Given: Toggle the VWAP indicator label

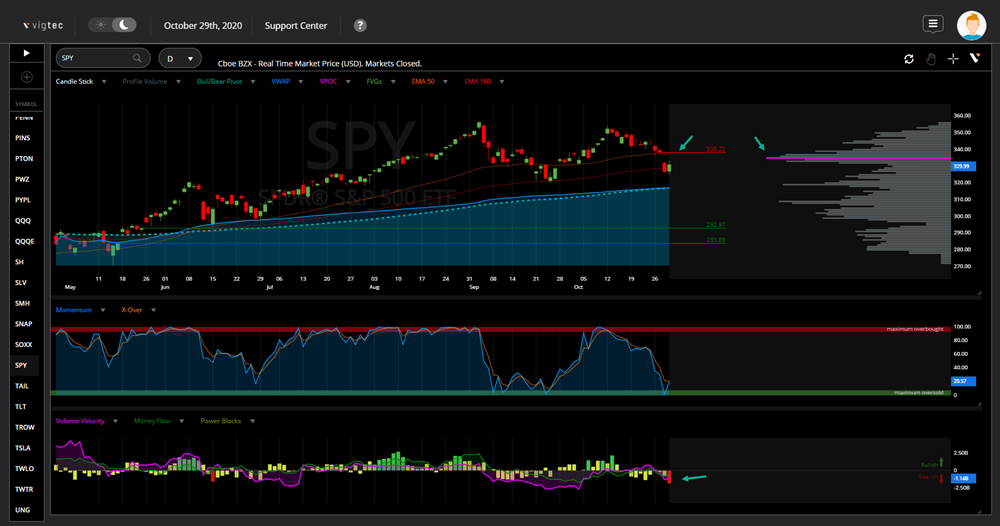Looking at the screenshot, I should point(280,81).
